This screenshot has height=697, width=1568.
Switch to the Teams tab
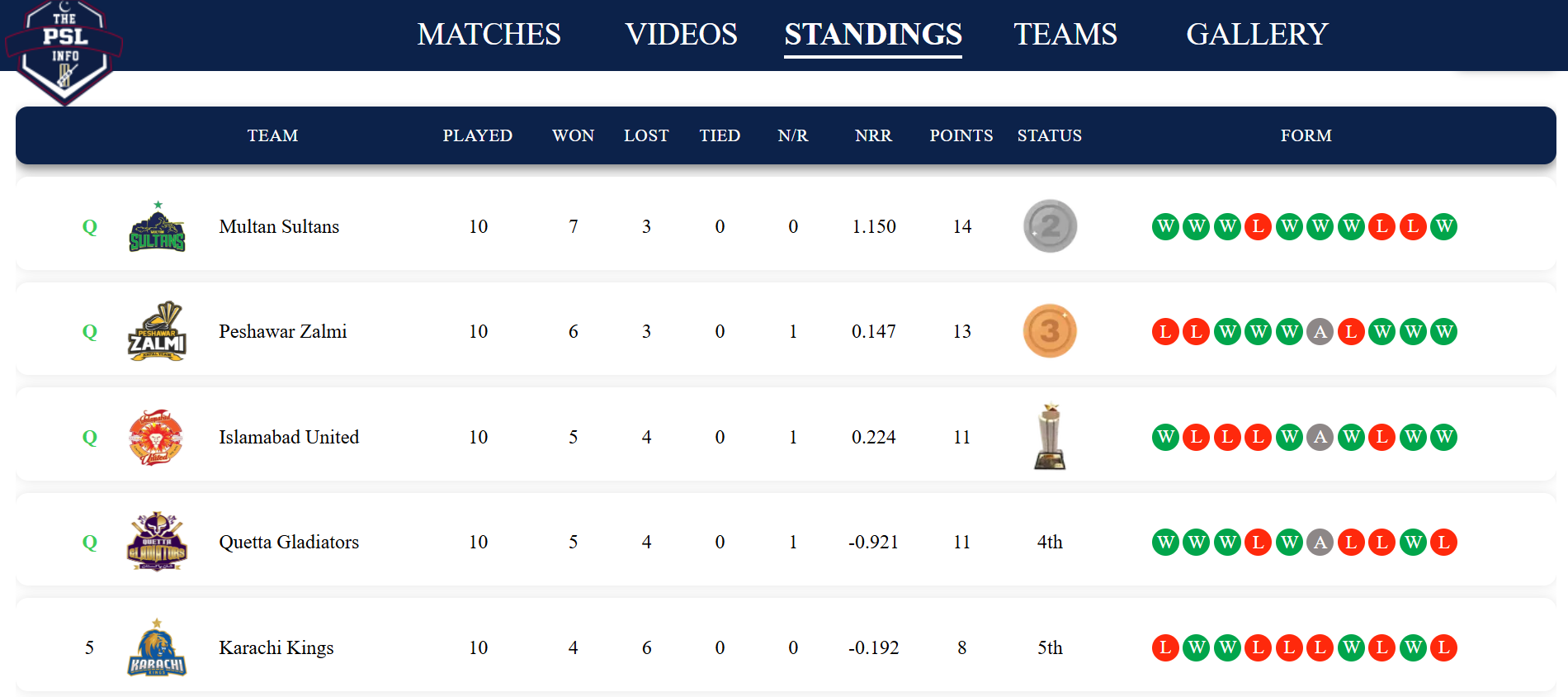pos(1065,34)
